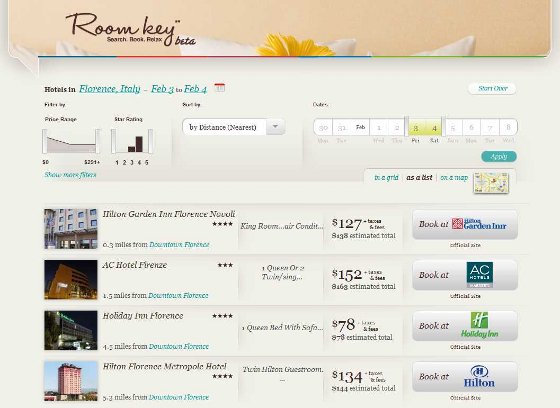This screenshot has height=408, width=560.
Task: Select Feb 5 in the date strip
Action: (x=453, y=128)
